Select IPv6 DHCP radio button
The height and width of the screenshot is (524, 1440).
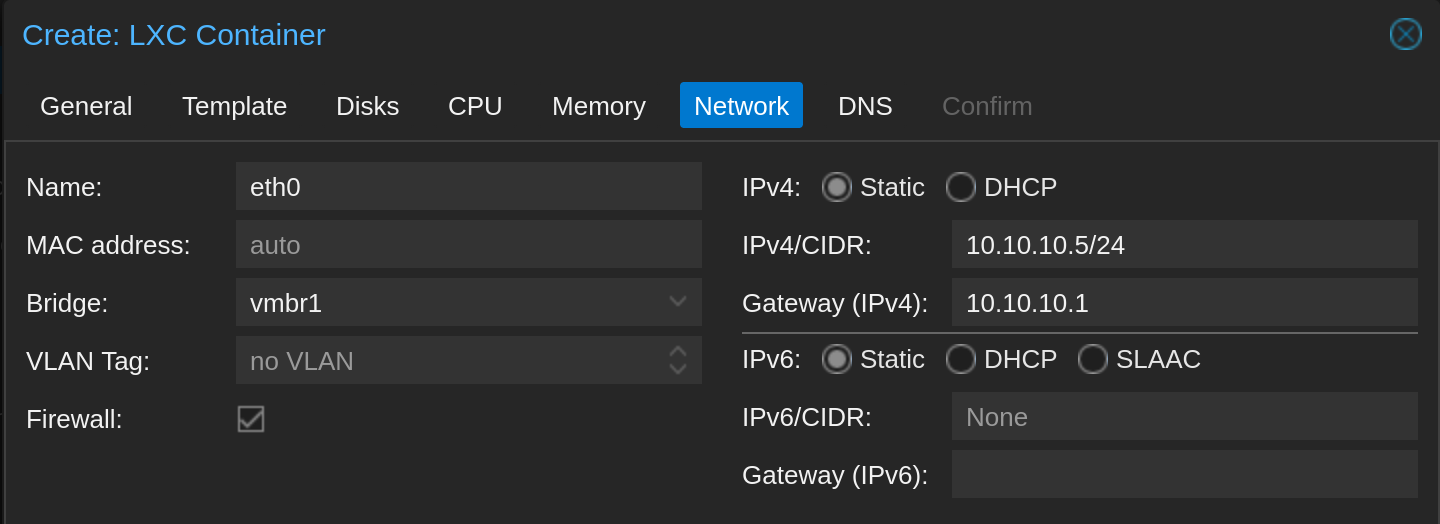[x=961, y=359]
